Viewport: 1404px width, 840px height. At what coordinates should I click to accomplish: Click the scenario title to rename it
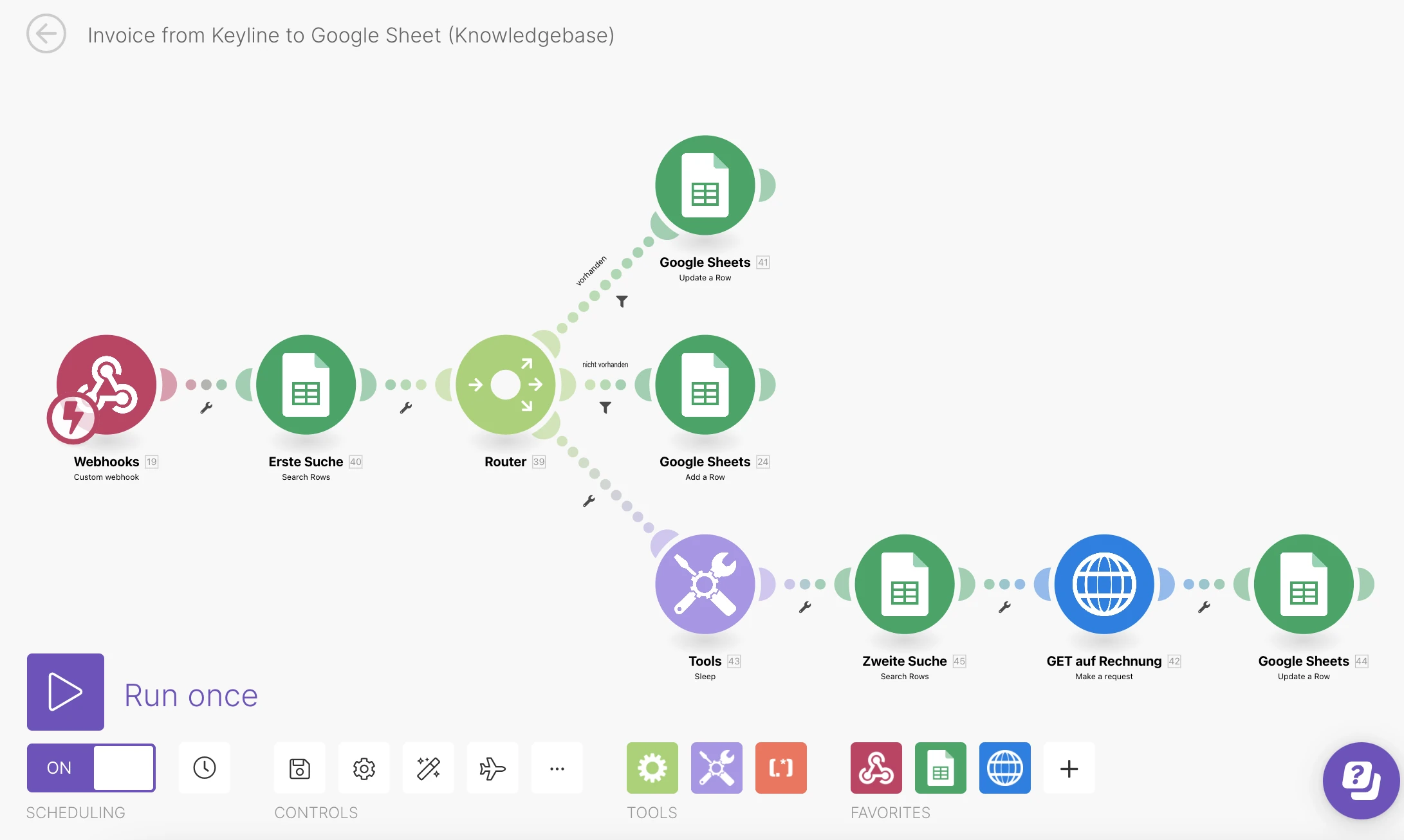pyautogui.click(x=351, y=35)
